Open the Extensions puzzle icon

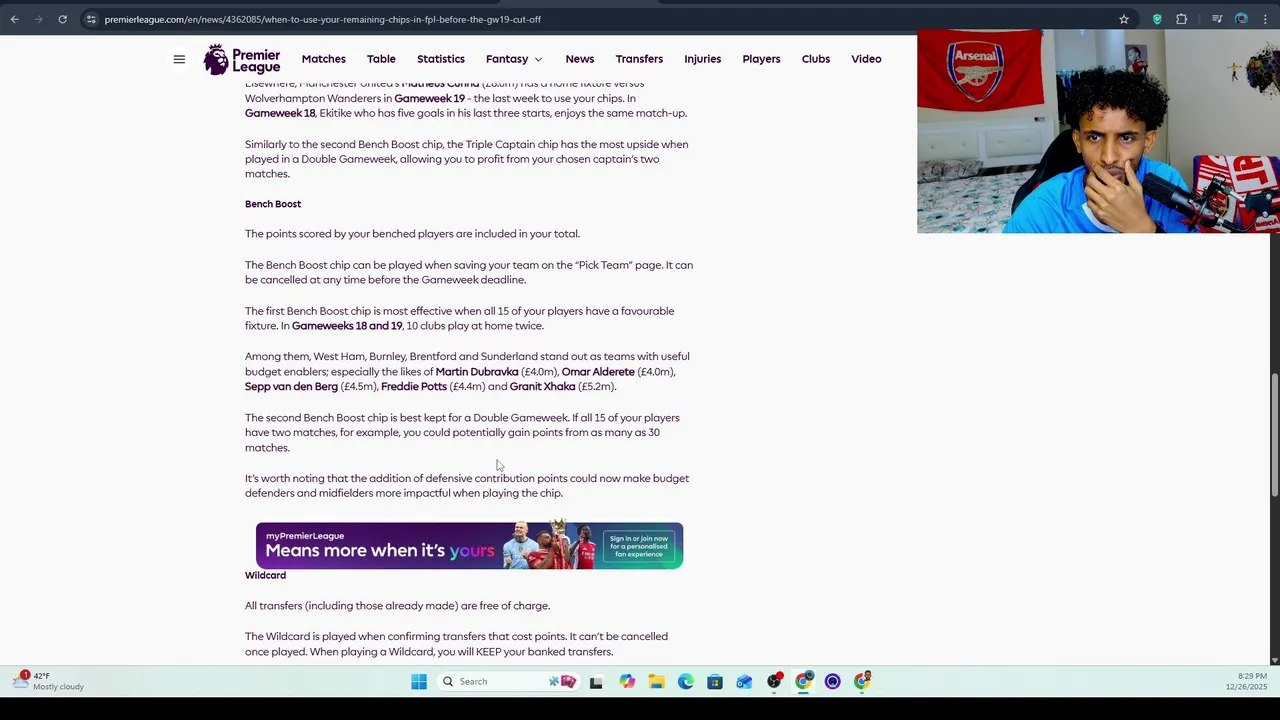coord(1181,19)
